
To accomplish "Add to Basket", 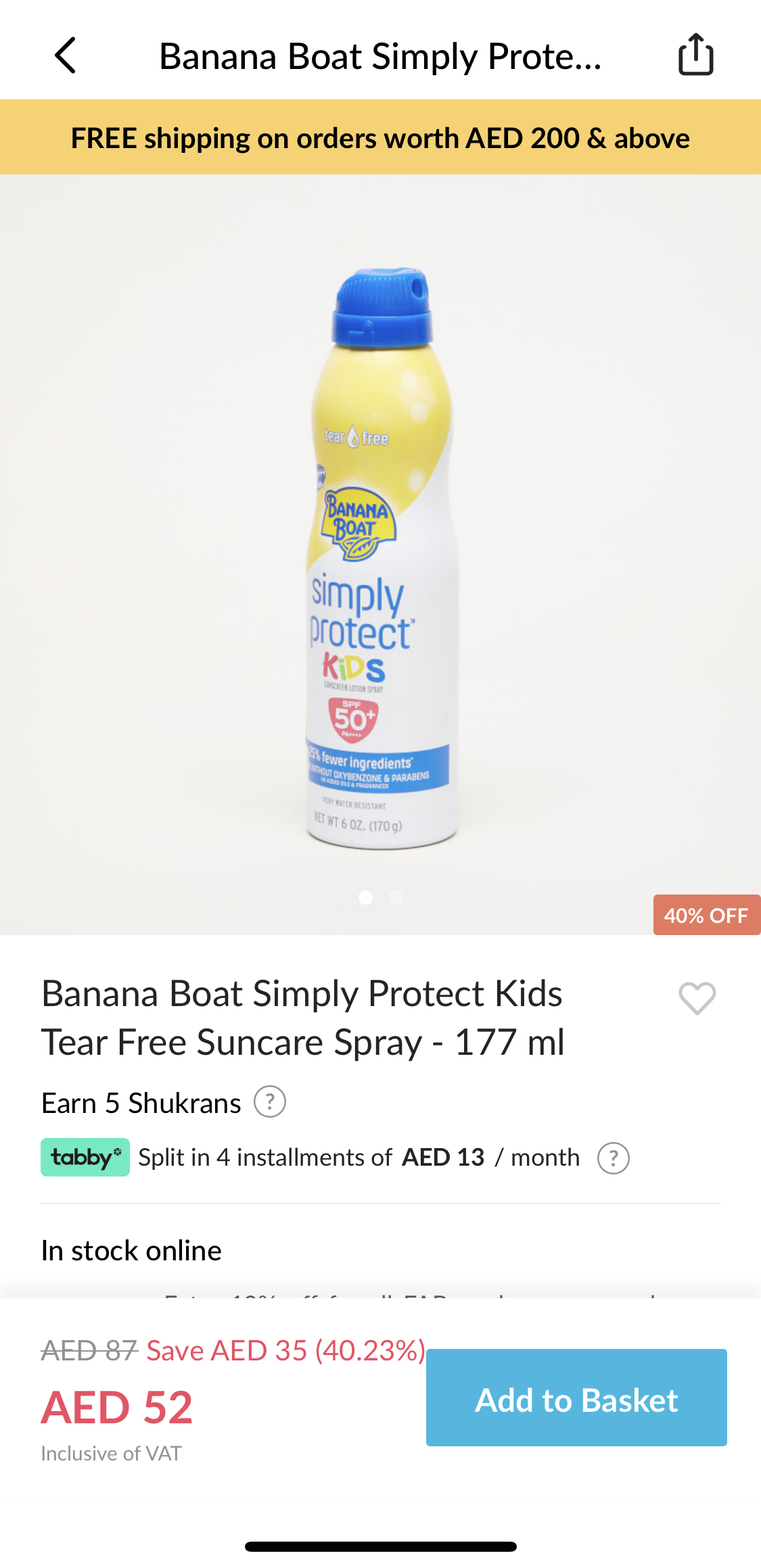I will 576,1397.
